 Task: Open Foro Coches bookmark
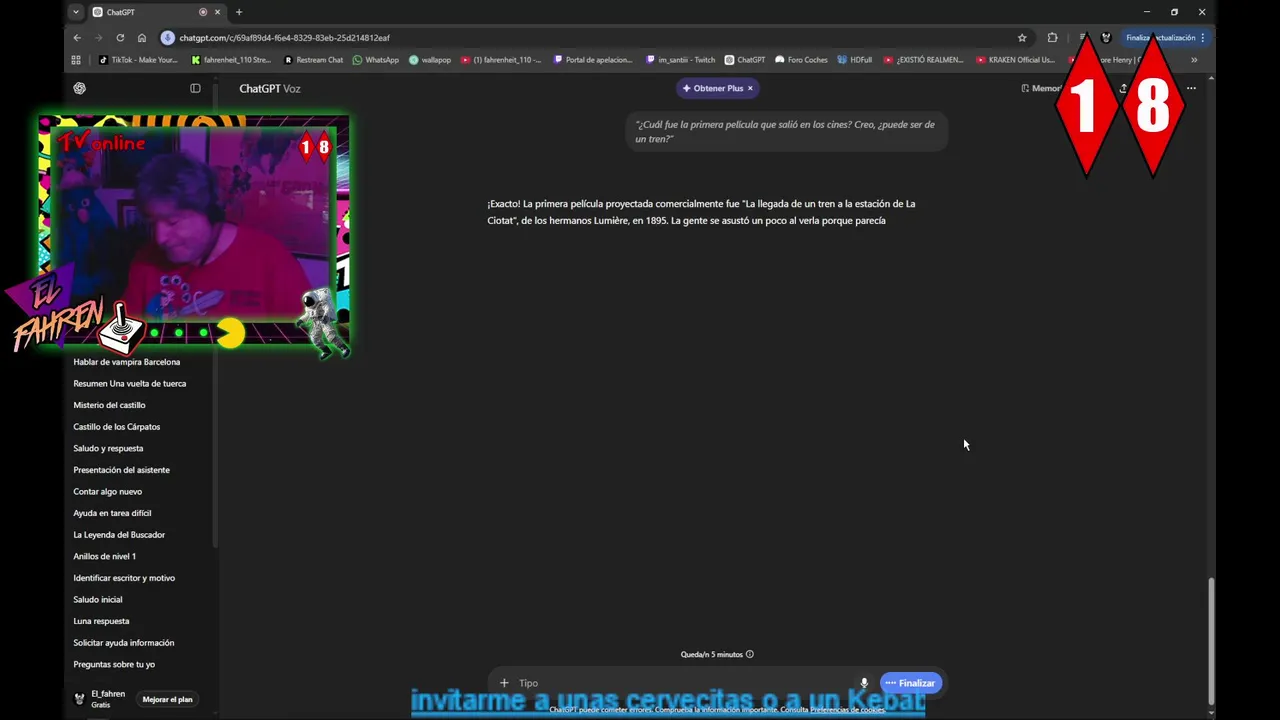point(801,60)
